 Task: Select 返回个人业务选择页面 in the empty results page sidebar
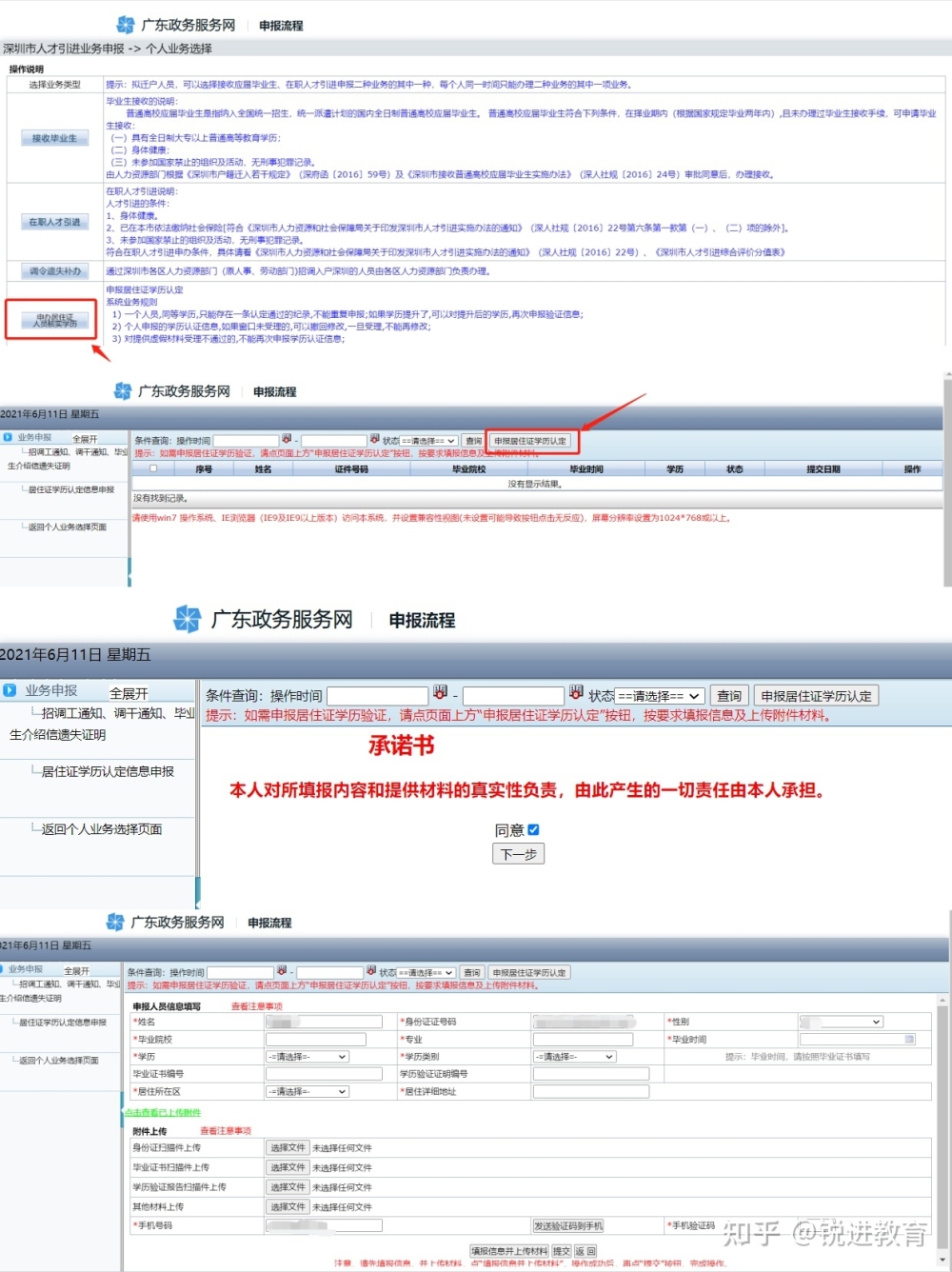click(x=68, y=527)
